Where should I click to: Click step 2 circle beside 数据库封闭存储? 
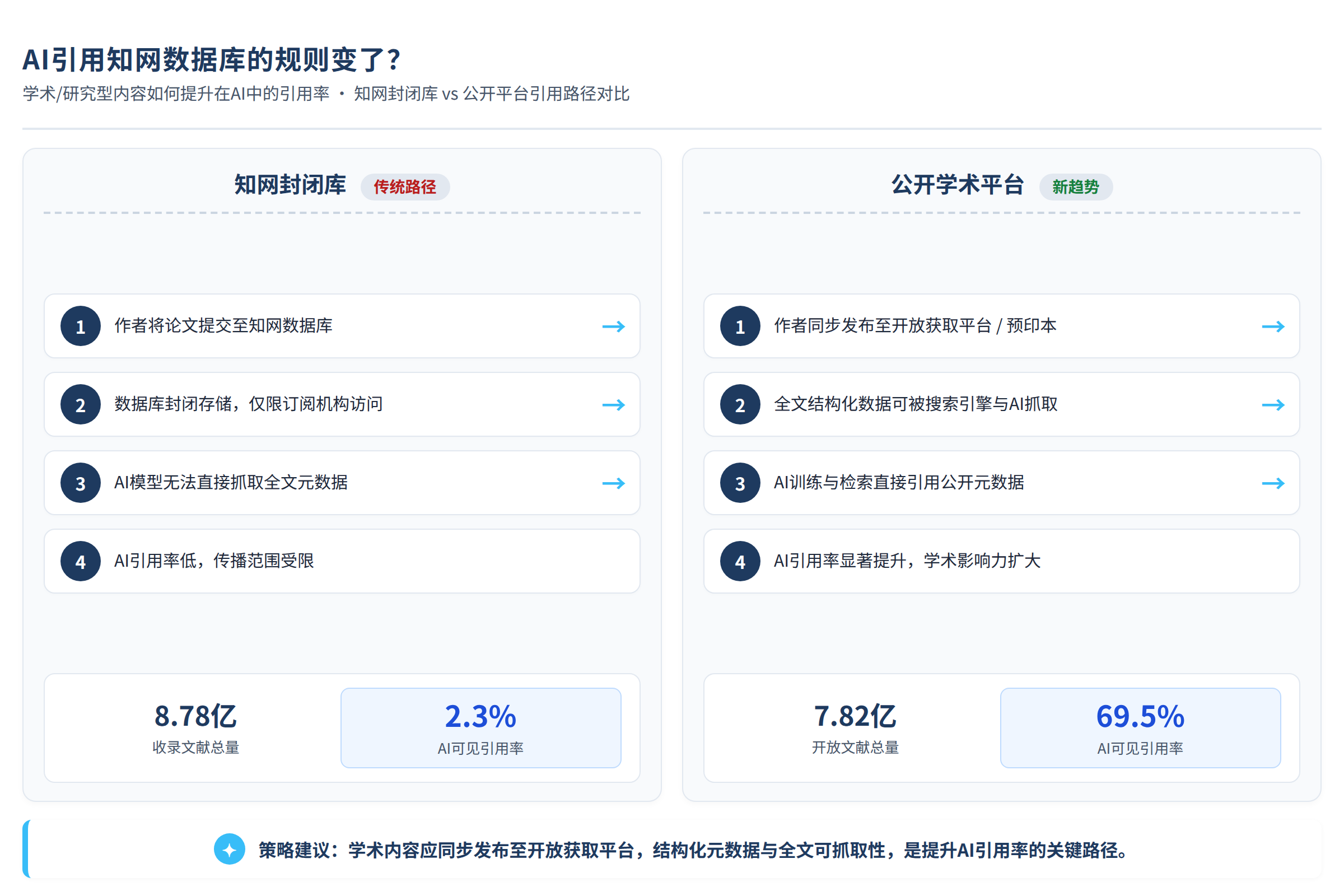coord(81,404)
